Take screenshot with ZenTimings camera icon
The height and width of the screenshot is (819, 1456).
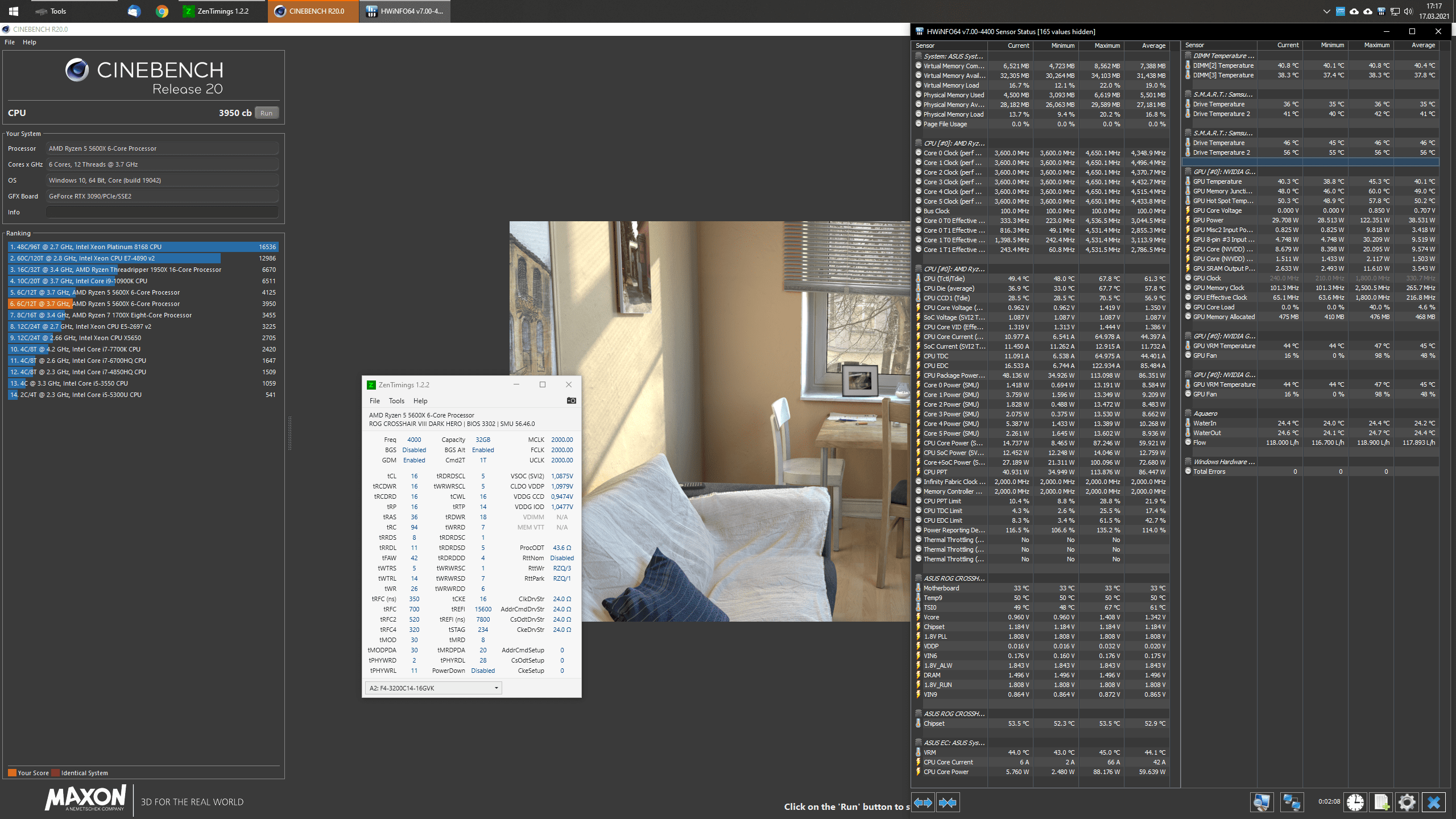(571, 401)
